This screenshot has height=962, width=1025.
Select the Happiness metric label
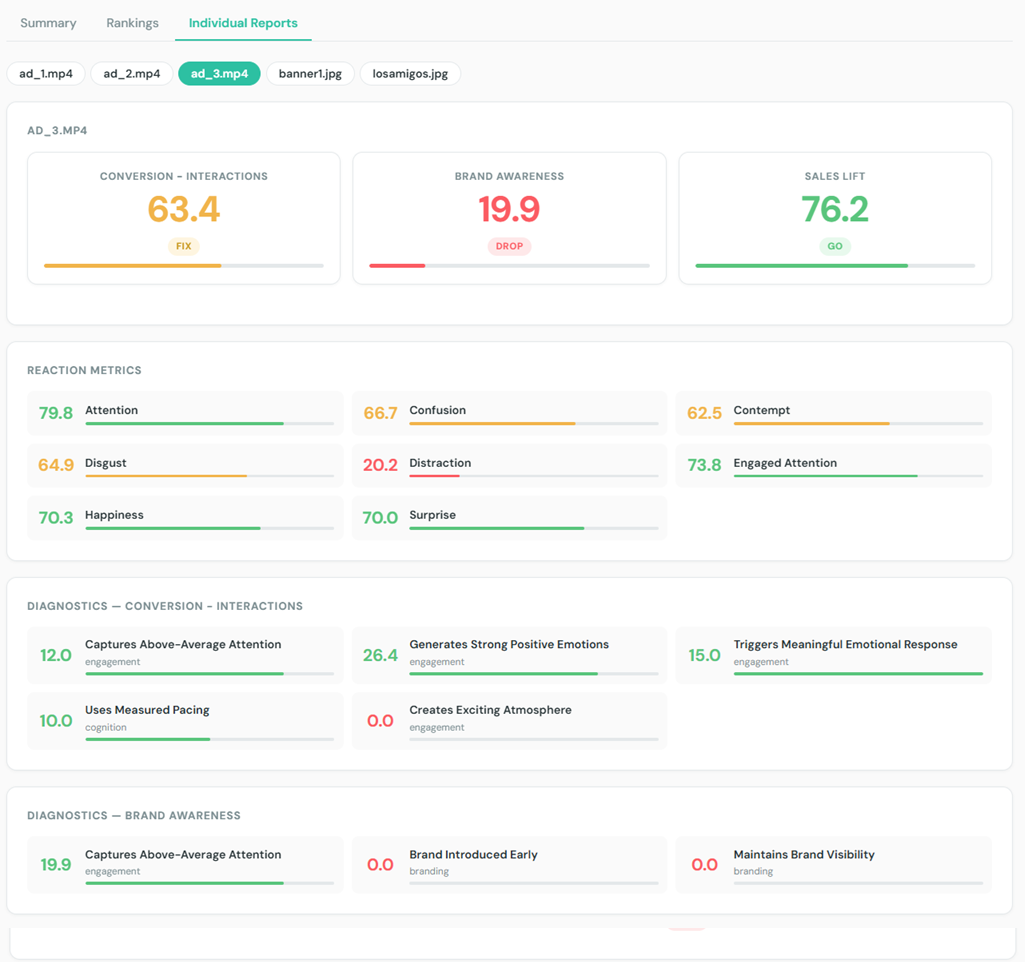tap(114, 515)
